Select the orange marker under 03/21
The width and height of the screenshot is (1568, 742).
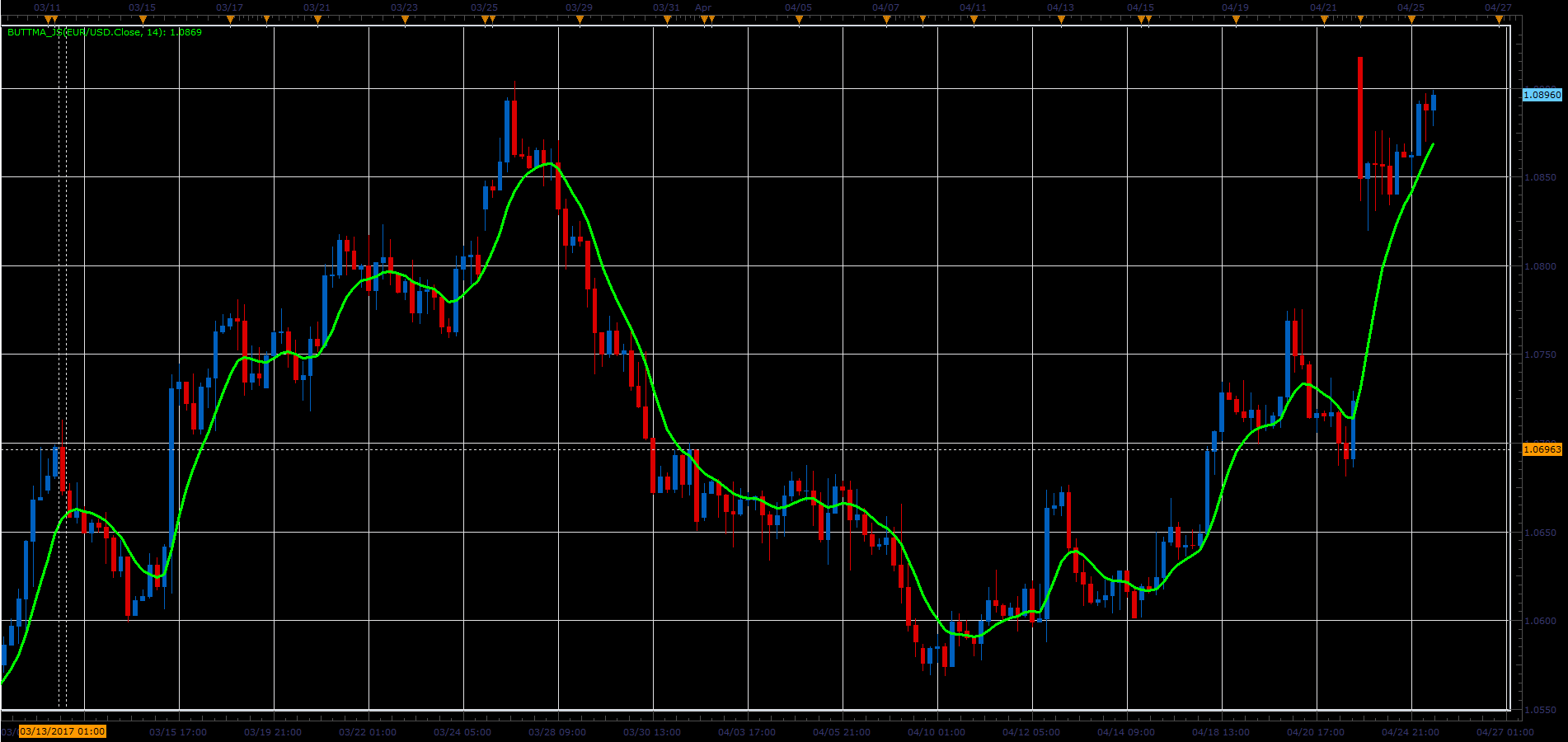coord(317,20)
